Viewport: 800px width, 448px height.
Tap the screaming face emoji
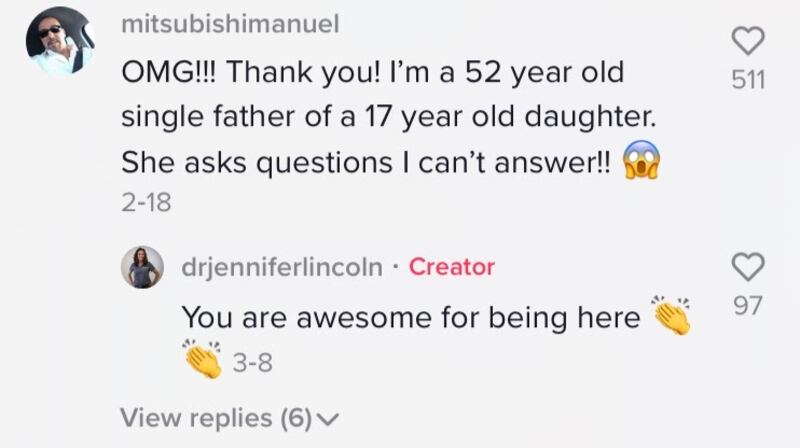(x=643, y=160)
